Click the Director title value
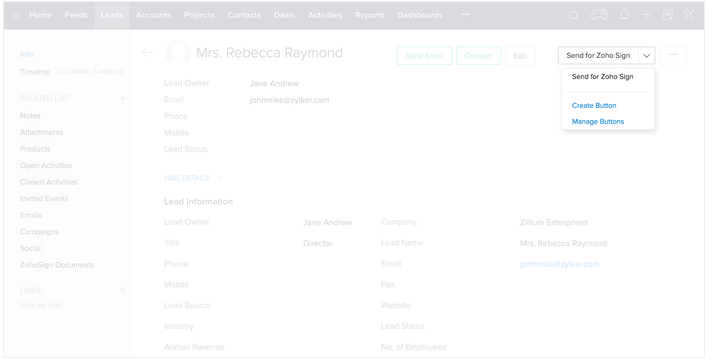712x361 pixels. coord(318,243)
